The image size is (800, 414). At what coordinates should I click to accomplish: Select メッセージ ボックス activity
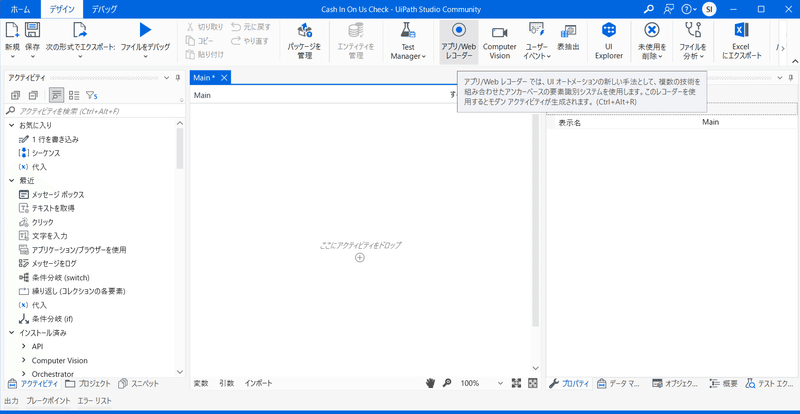click(51, 194)
